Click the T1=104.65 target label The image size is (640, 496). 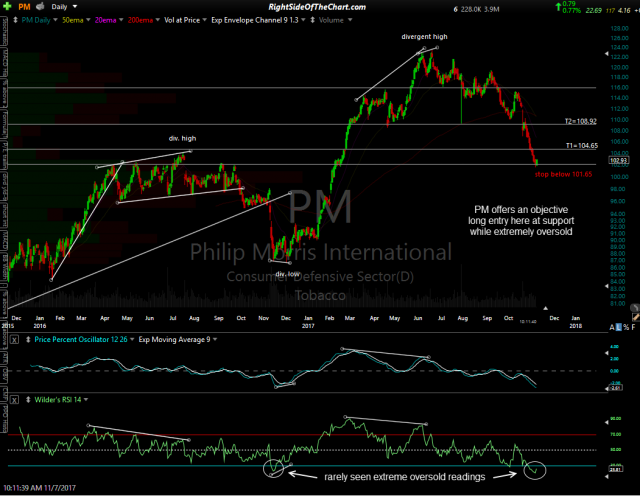[582, 146]
